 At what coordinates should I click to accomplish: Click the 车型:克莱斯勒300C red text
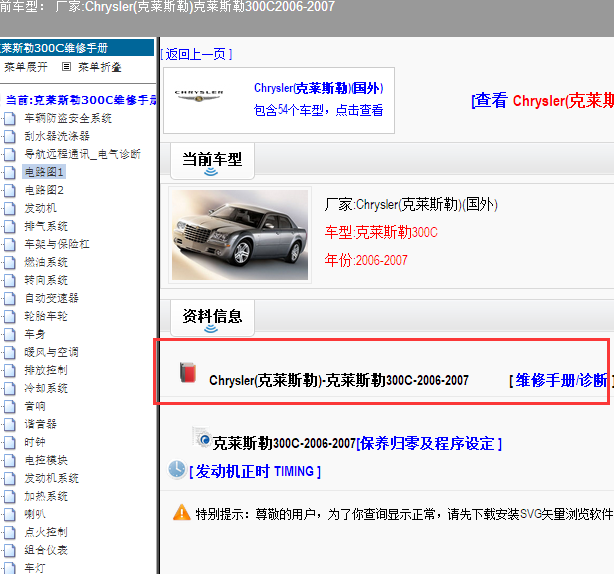(x=381, y=233)
